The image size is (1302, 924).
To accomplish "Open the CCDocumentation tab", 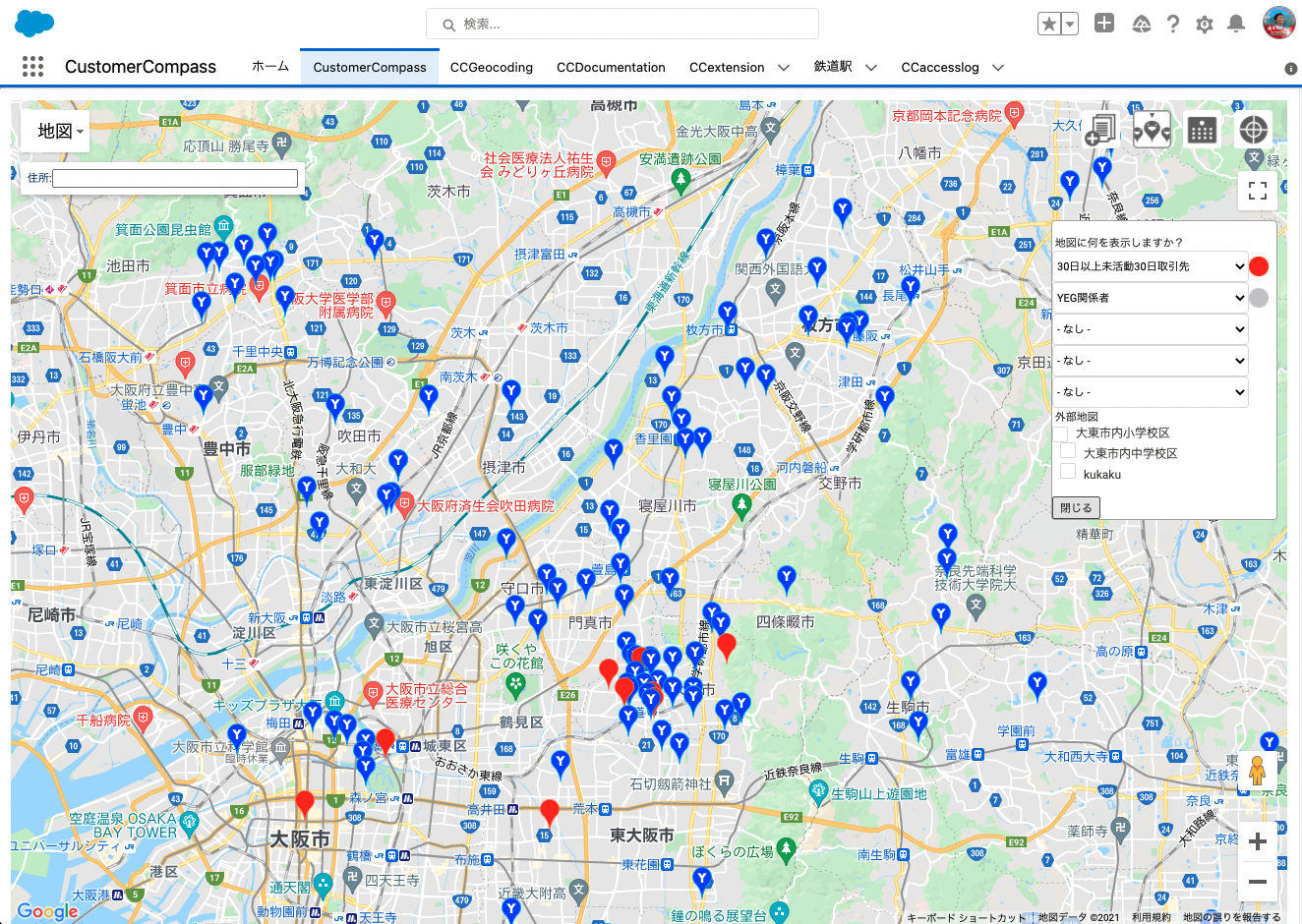I will click(611, 67).
